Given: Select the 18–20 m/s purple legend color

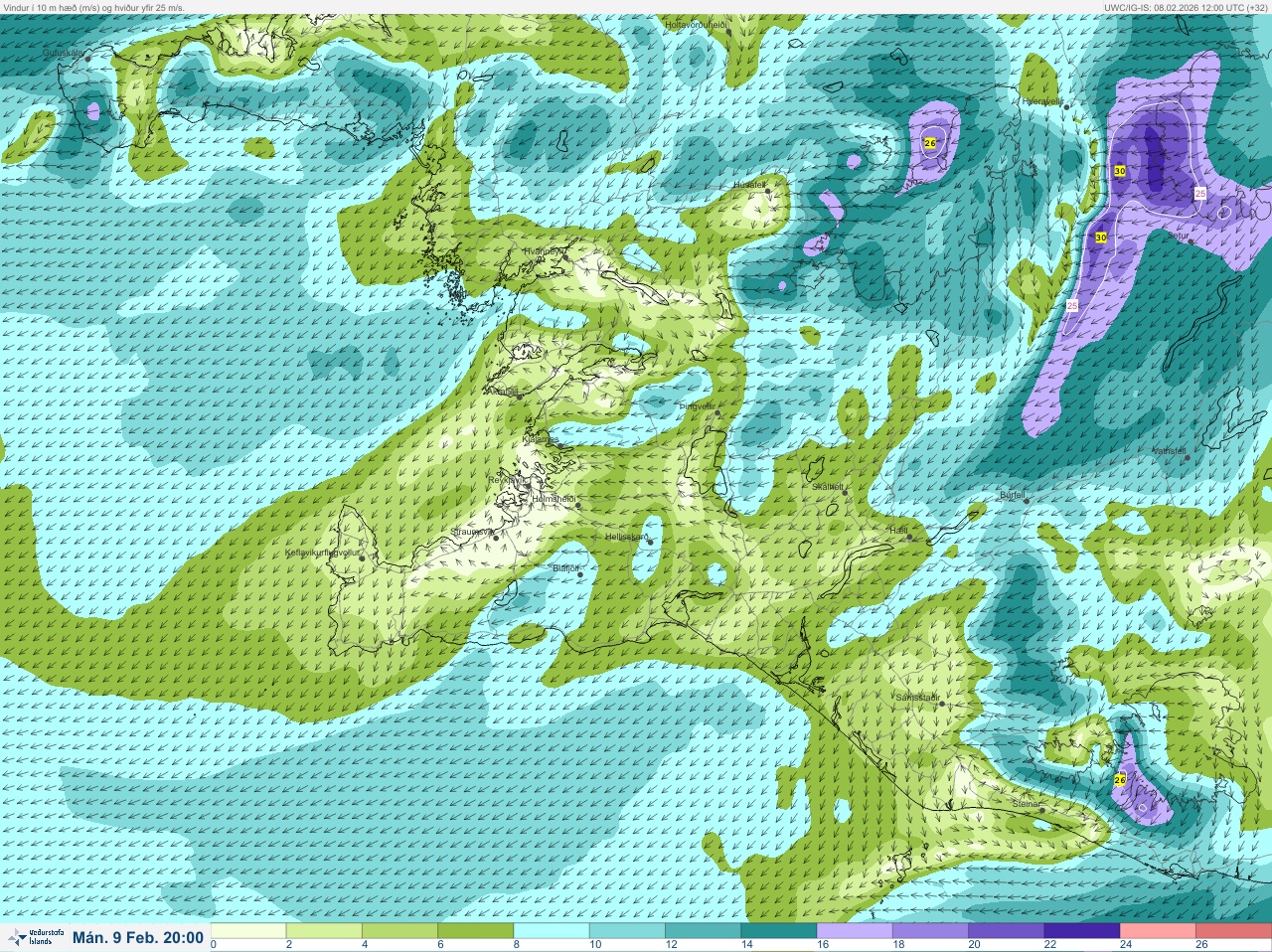Looking at the screenshot, I should (x=929, y=931).
